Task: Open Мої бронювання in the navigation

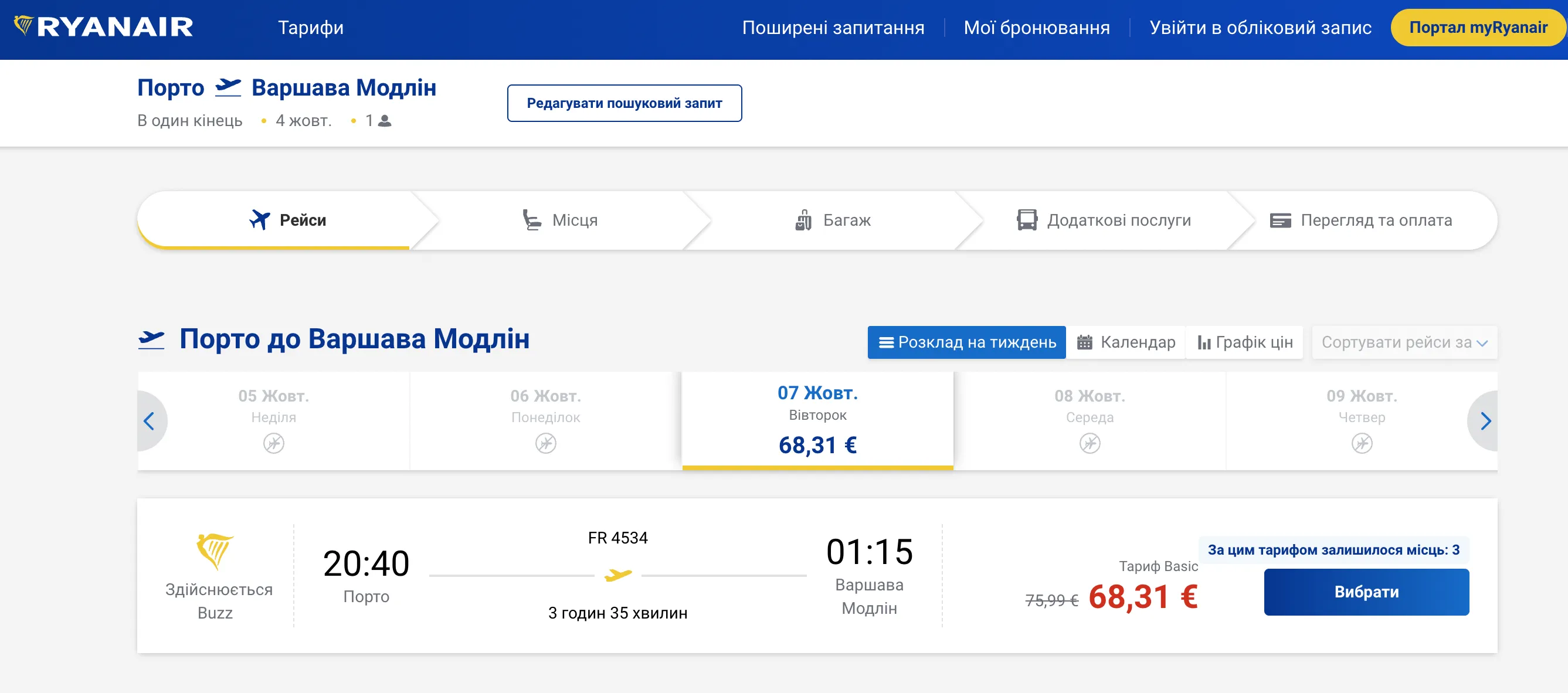Action: (x=1036, y=28)
